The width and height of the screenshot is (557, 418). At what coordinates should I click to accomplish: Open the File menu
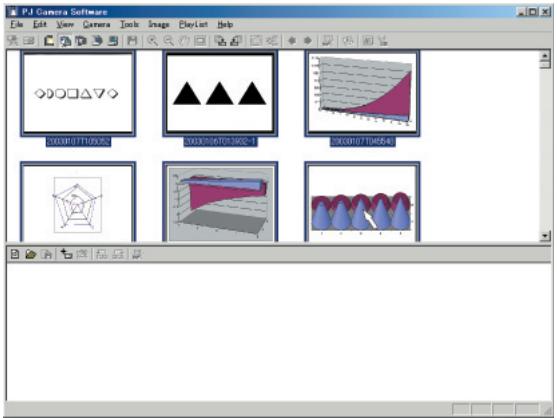click(x=17, y=25)
